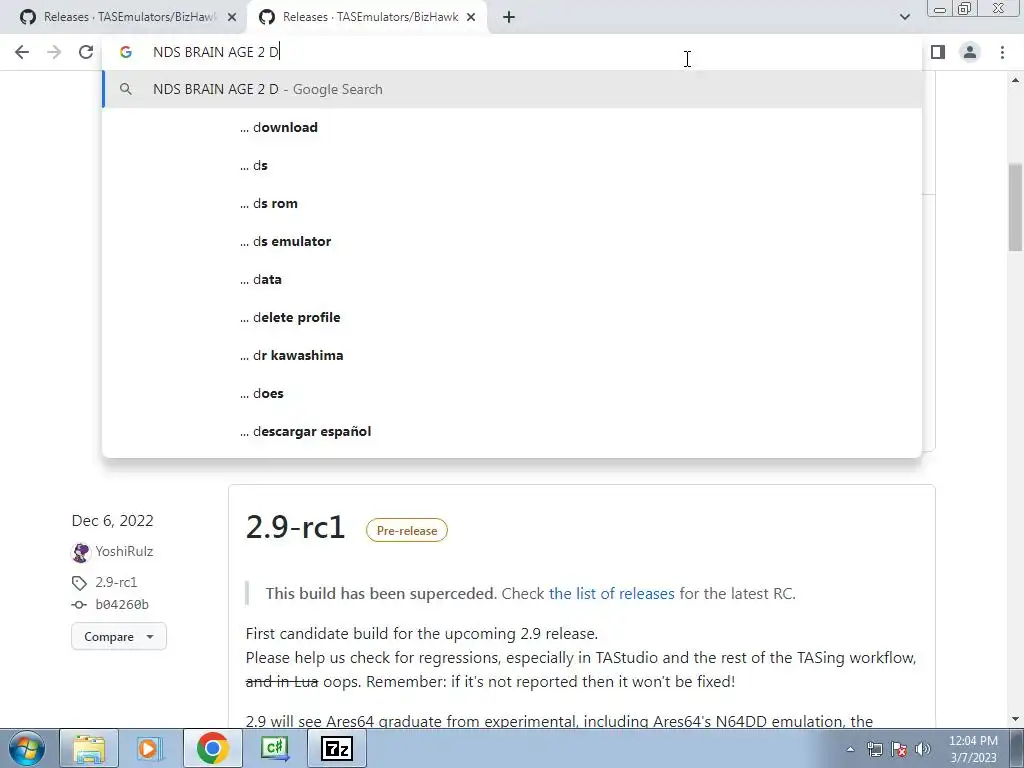Click the network tray icon
The width and height of the screenshot is (1024, 768).
pos(874,749)
